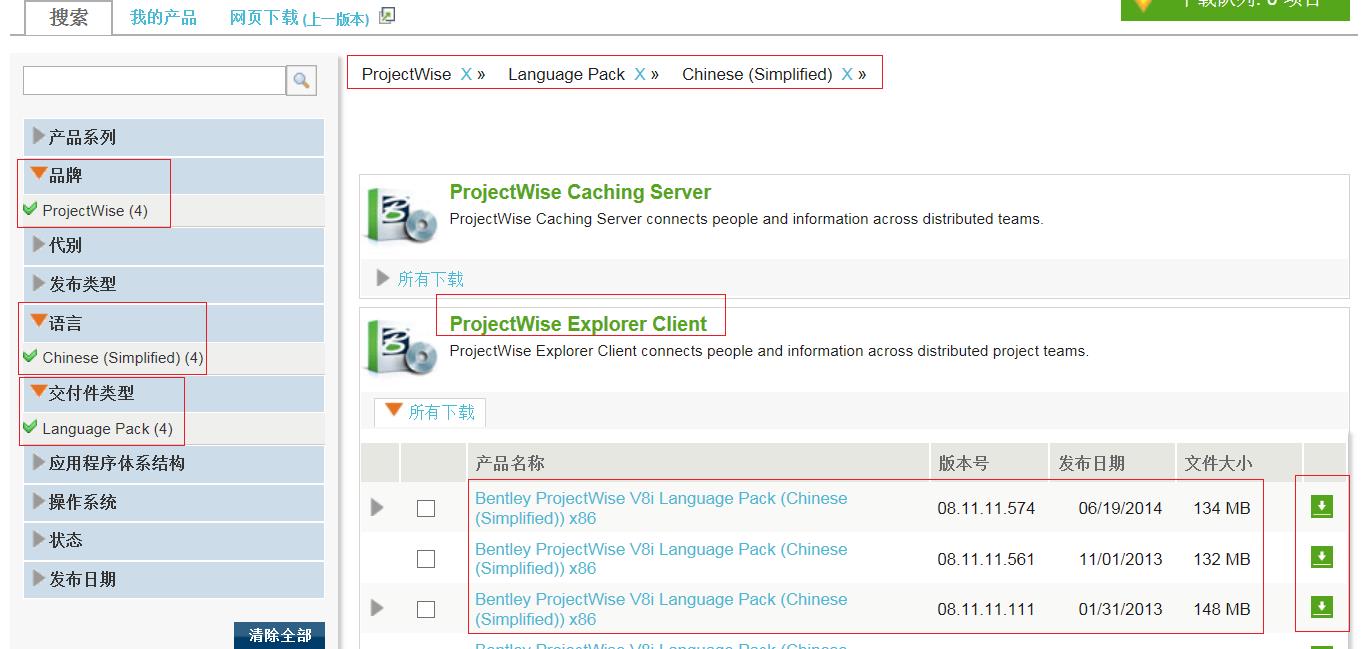Open the ProjectWise Explorer Client title link

(x=578, y=324)
